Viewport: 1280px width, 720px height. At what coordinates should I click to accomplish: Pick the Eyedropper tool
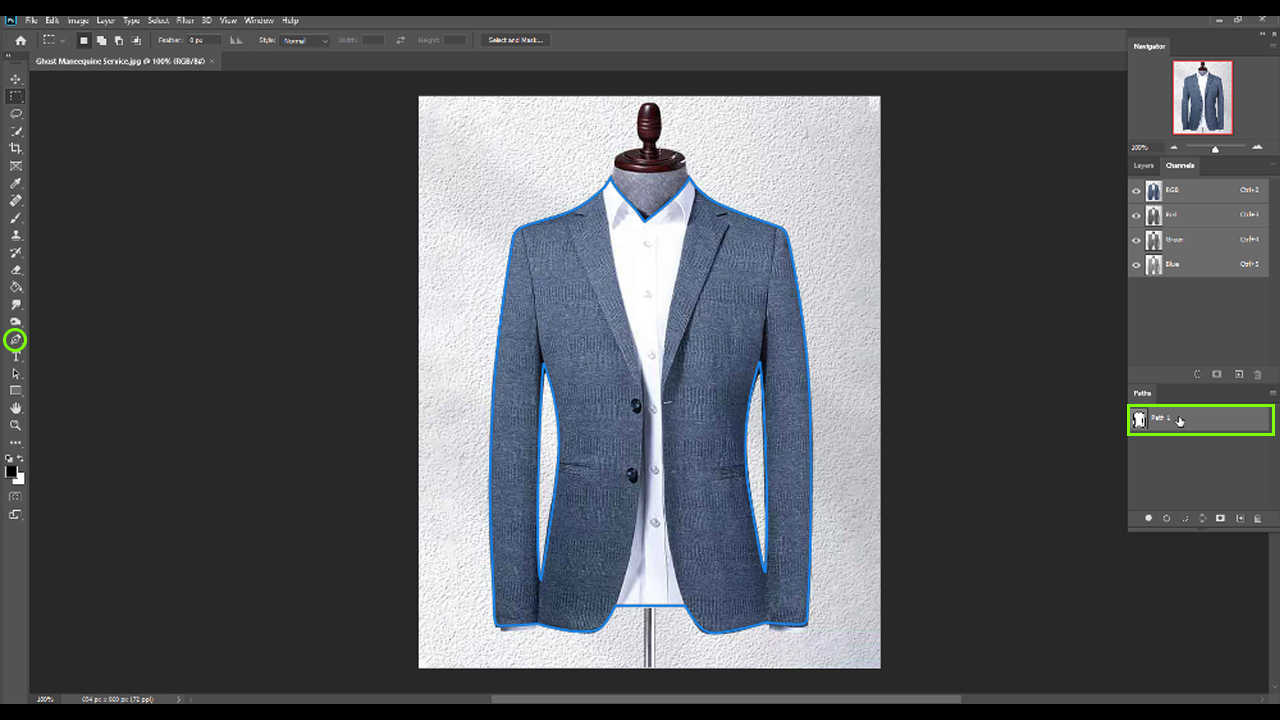(x=15, y=184)
